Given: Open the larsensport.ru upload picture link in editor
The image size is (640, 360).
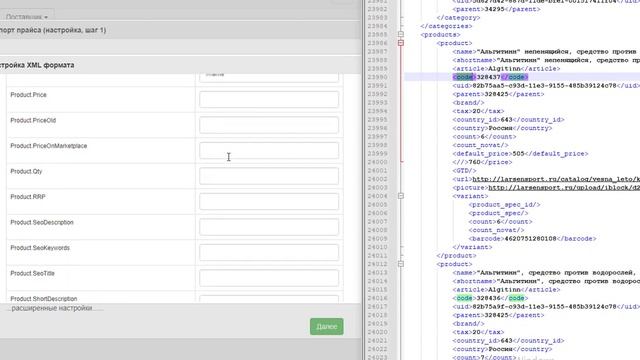Looking at the screenshot, I should (564, 188).
